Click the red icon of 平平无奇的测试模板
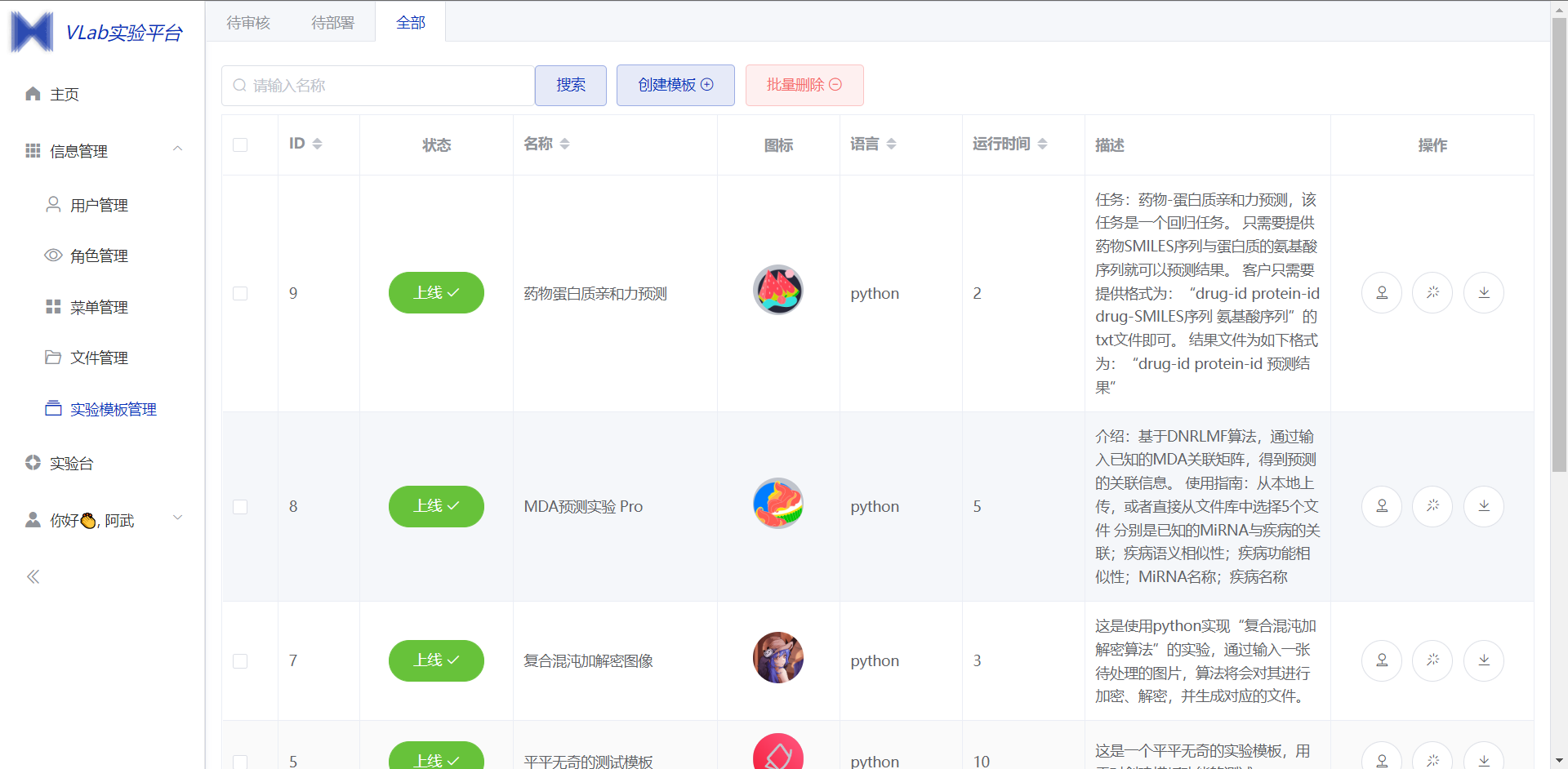 pyautogui.click(x=778, y=752)
